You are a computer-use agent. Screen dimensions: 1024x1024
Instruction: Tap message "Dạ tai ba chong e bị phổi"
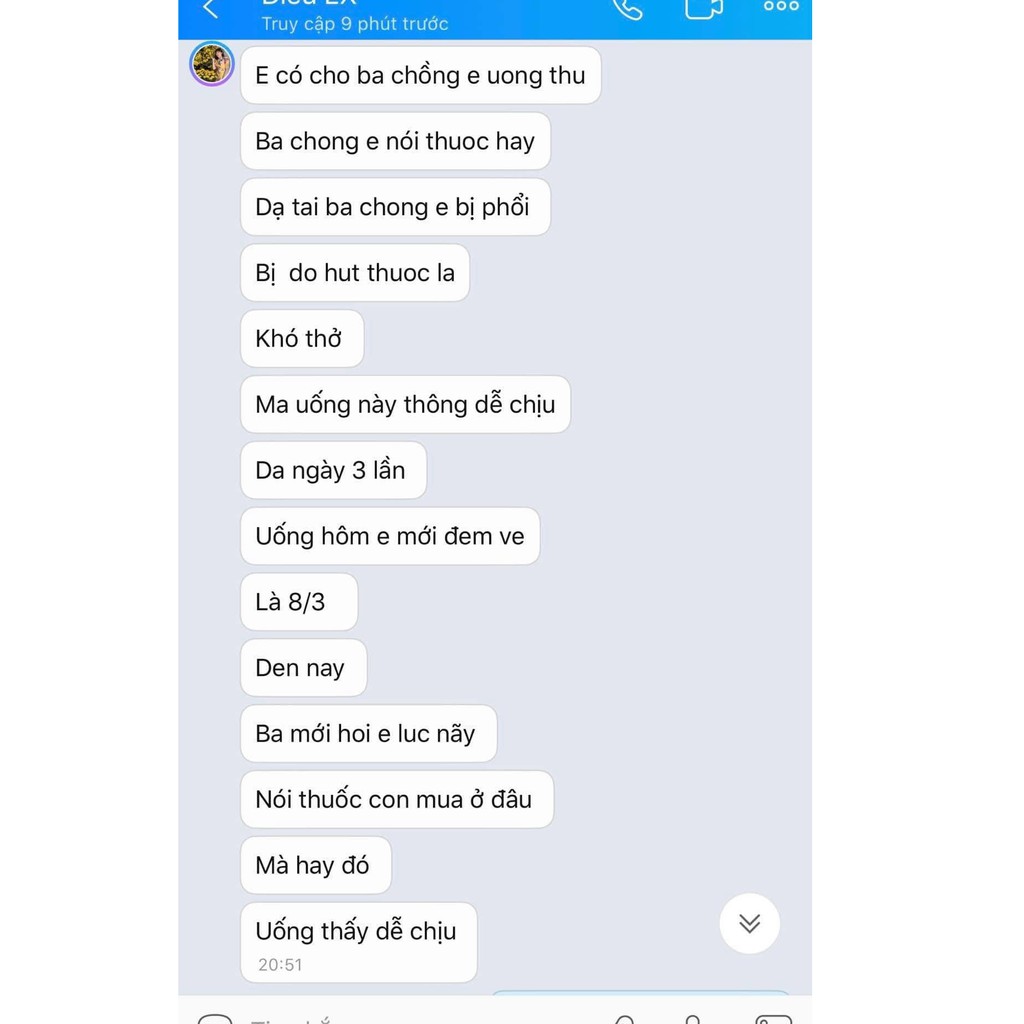[395, 207]
